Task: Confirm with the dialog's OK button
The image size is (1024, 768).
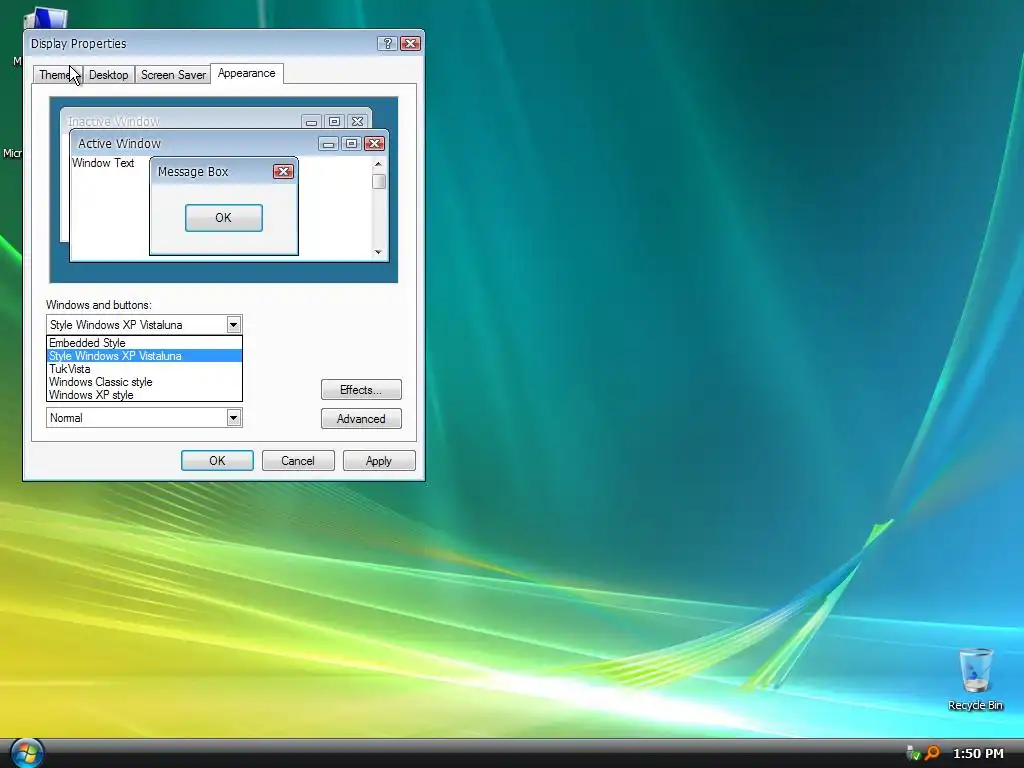Action: 217,460
